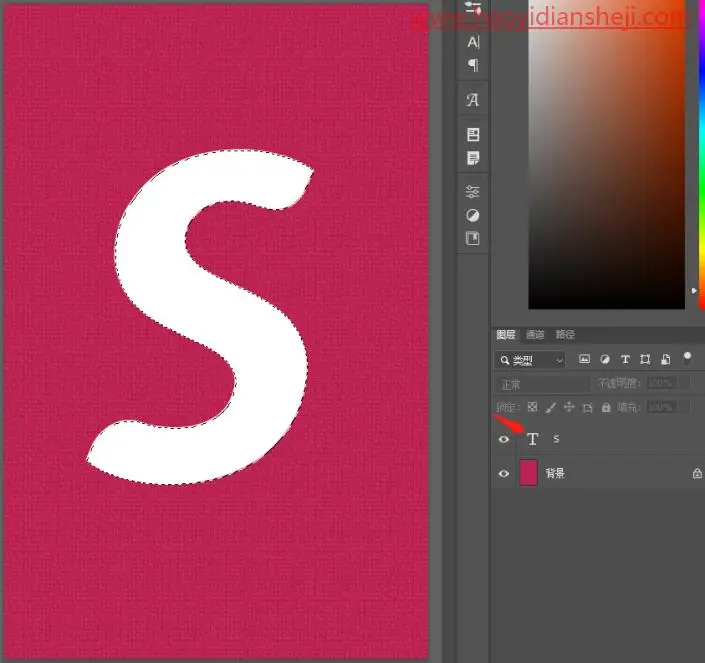Image resolution: width=705 pixels, height=663 pixels.
Task: Open the Glyphs panel icon
Action: (473, 100)
